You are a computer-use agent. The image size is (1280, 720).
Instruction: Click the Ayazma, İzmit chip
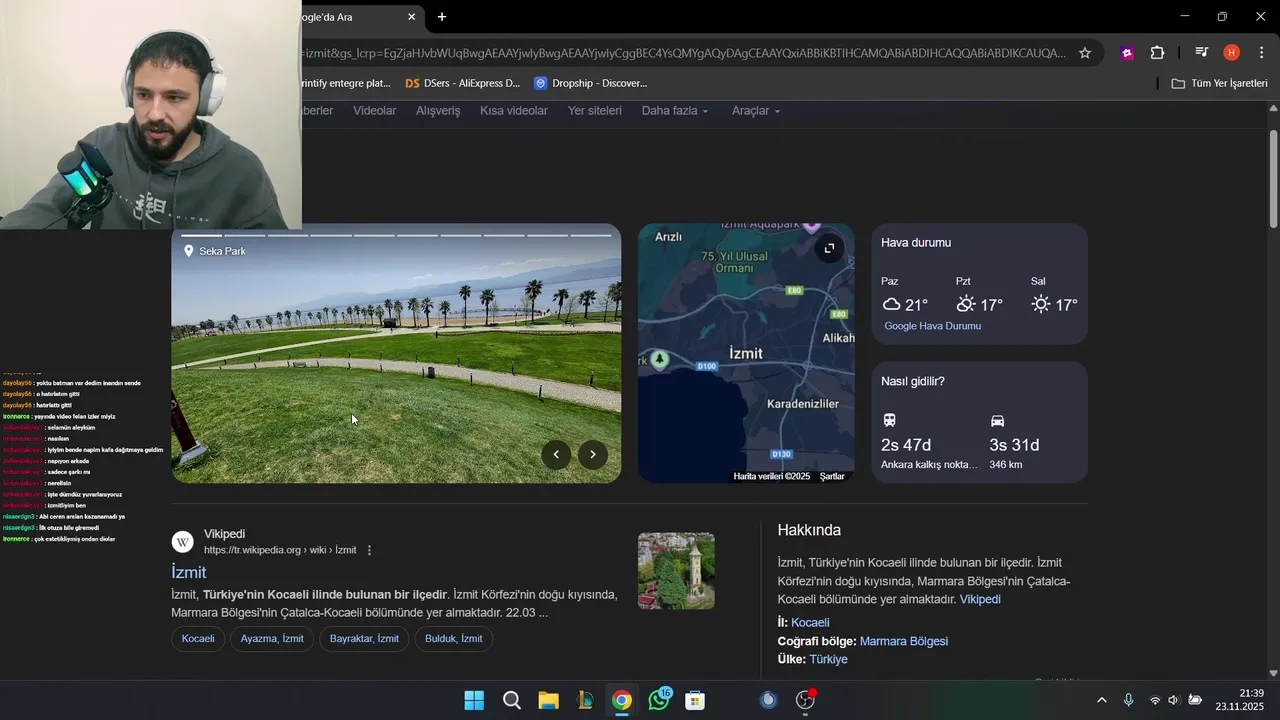pyautogui.click(x=272, y=639)
